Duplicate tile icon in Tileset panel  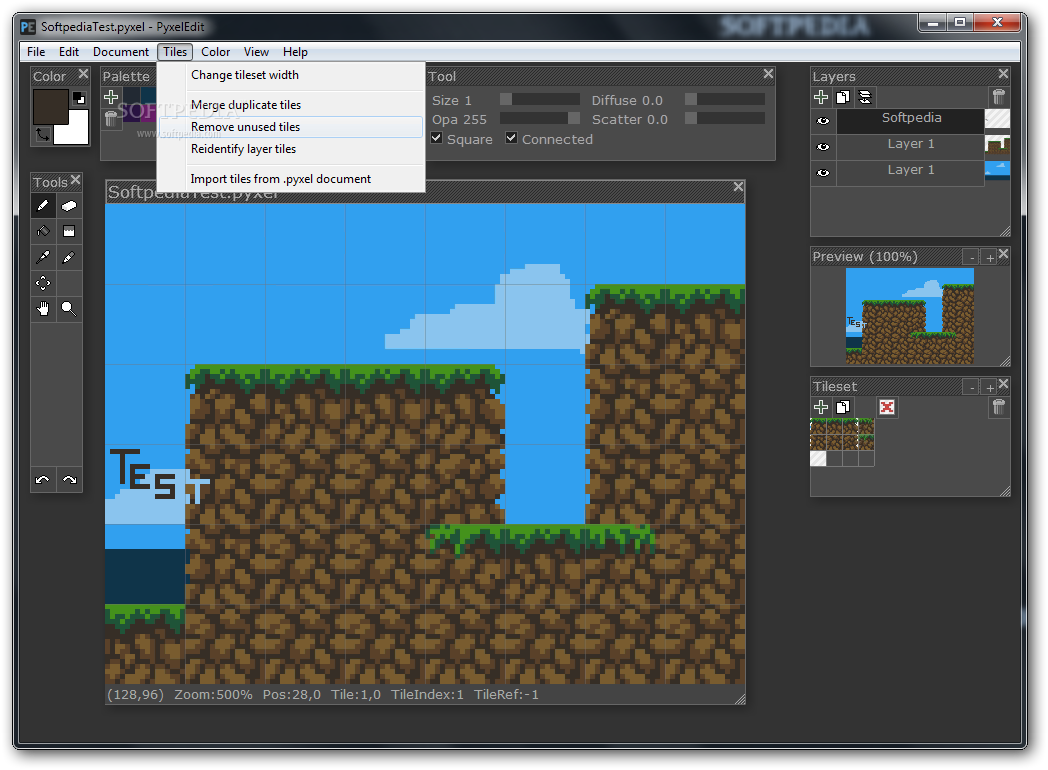(x=843, y=407)
